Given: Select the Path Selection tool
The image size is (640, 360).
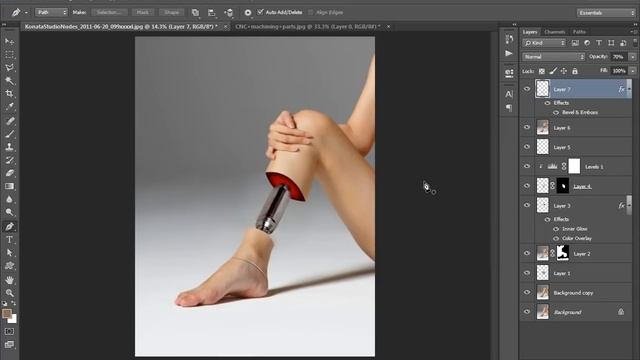Looking at the screenshot, I should tap(9, 253).
